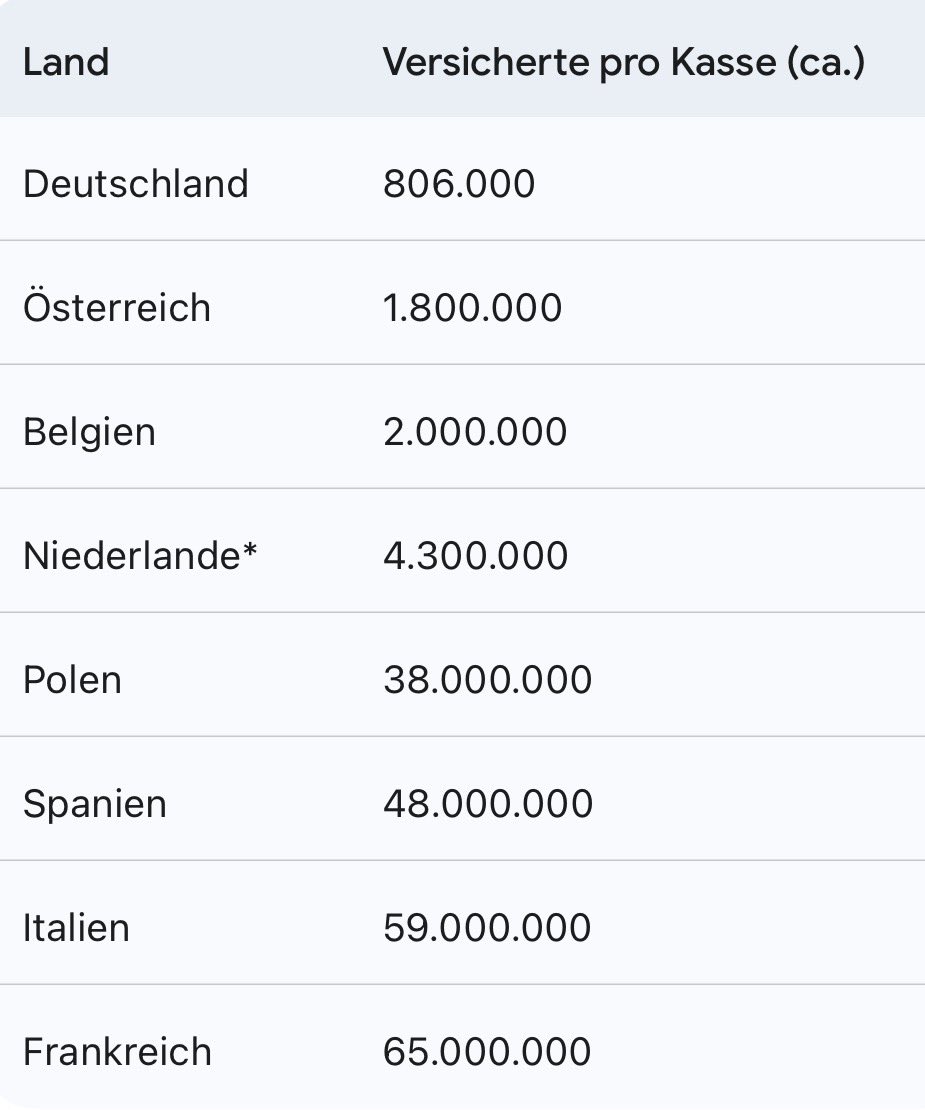The image size is (925, 1110).
Task: Click the 4.300.000 value
Action: pos(475,556)
